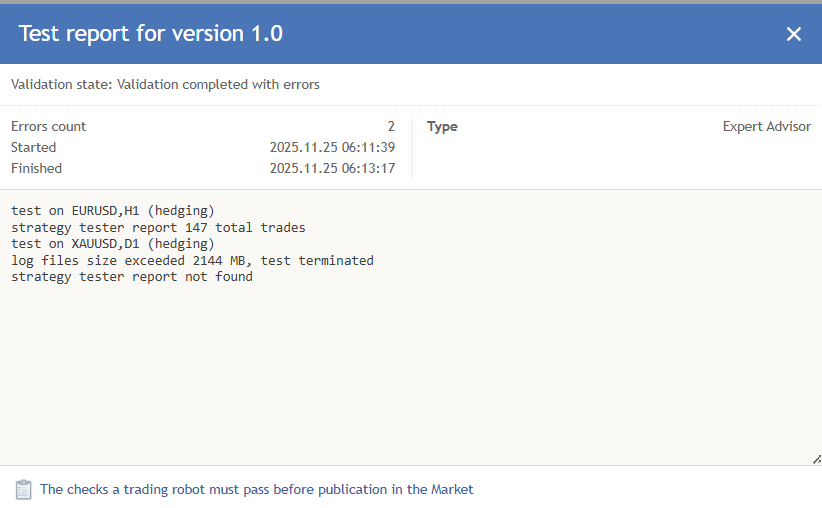Select the 'Expert Advisor' type value
This screenshot has width=822, height=508.
pos(767,127)
